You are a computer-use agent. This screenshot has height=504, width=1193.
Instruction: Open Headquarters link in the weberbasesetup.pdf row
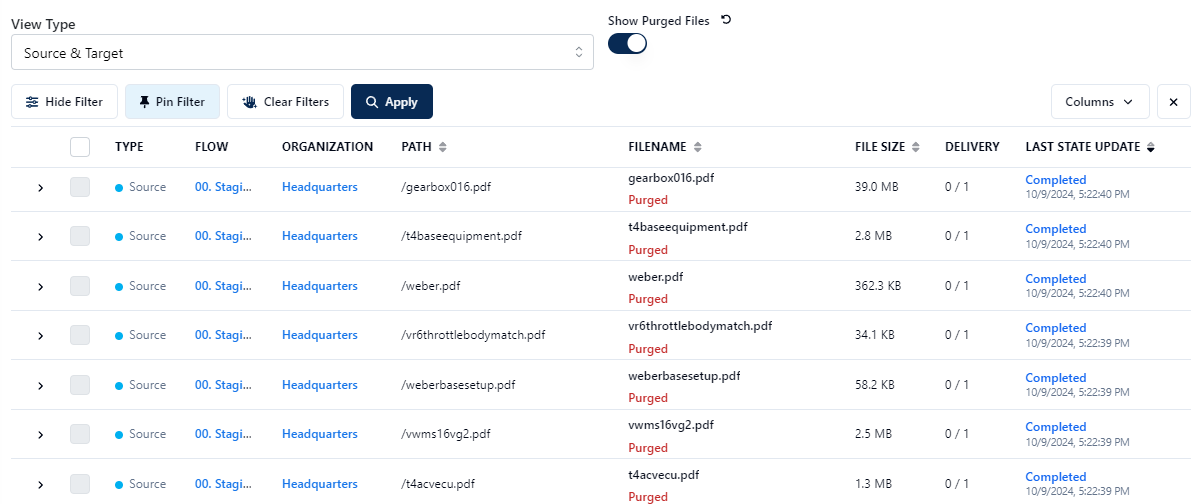319,385
